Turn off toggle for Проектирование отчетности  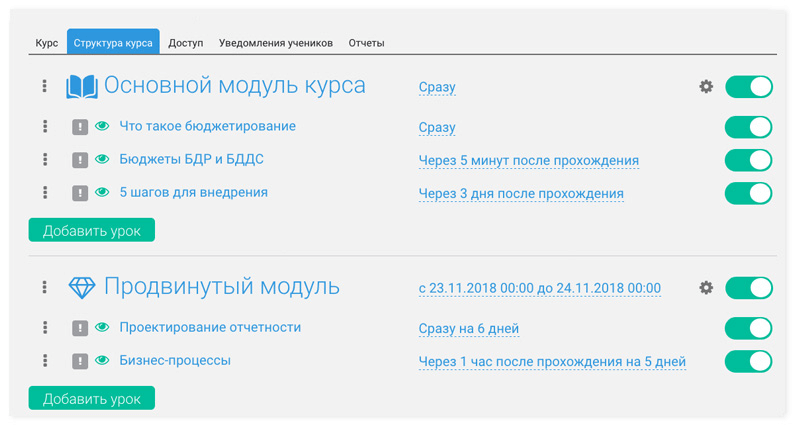(748, 328)
